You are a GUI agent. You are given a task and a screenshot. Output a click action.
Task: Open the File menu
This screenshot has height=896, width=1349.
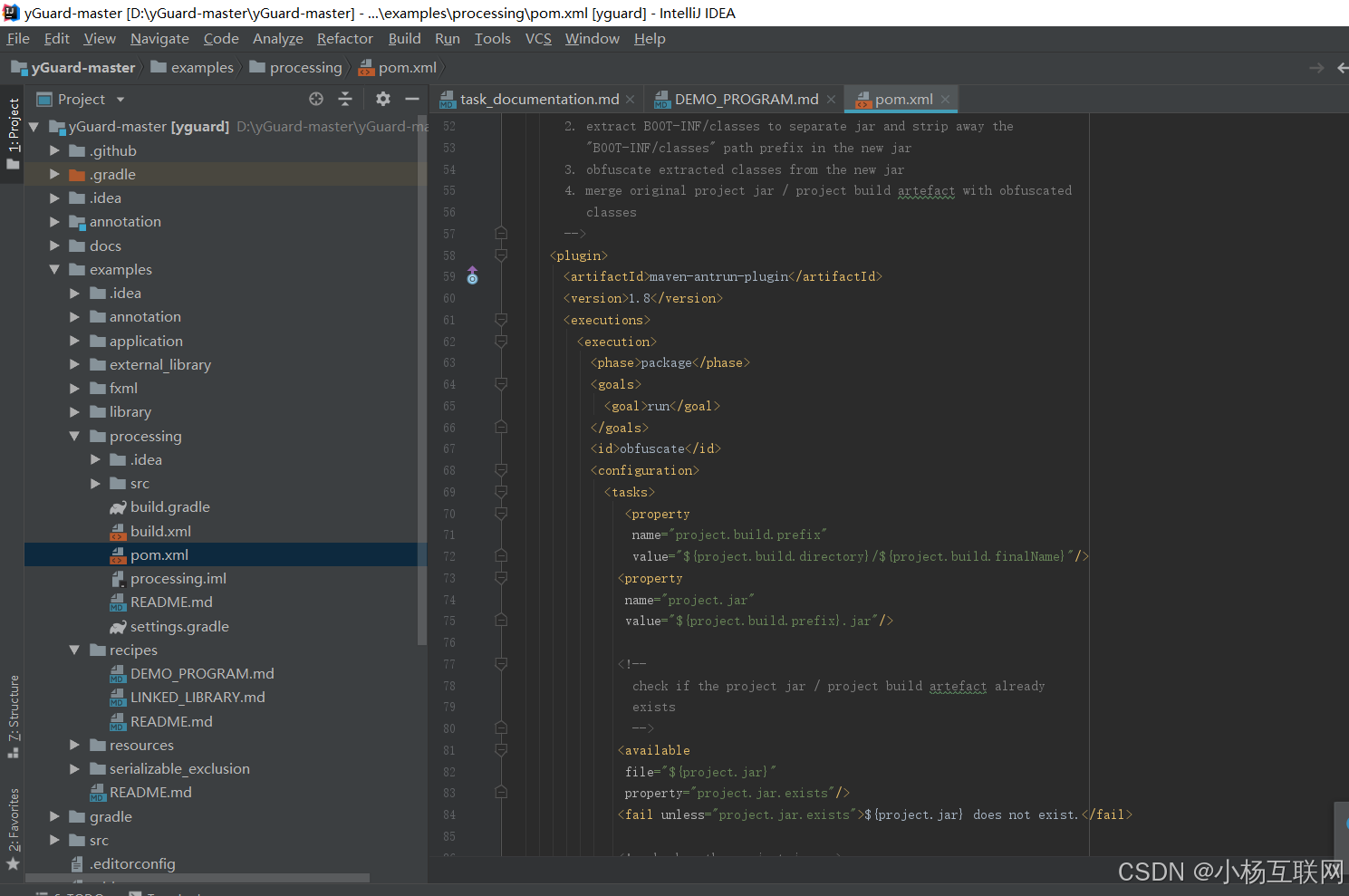(x=18, y=39)
